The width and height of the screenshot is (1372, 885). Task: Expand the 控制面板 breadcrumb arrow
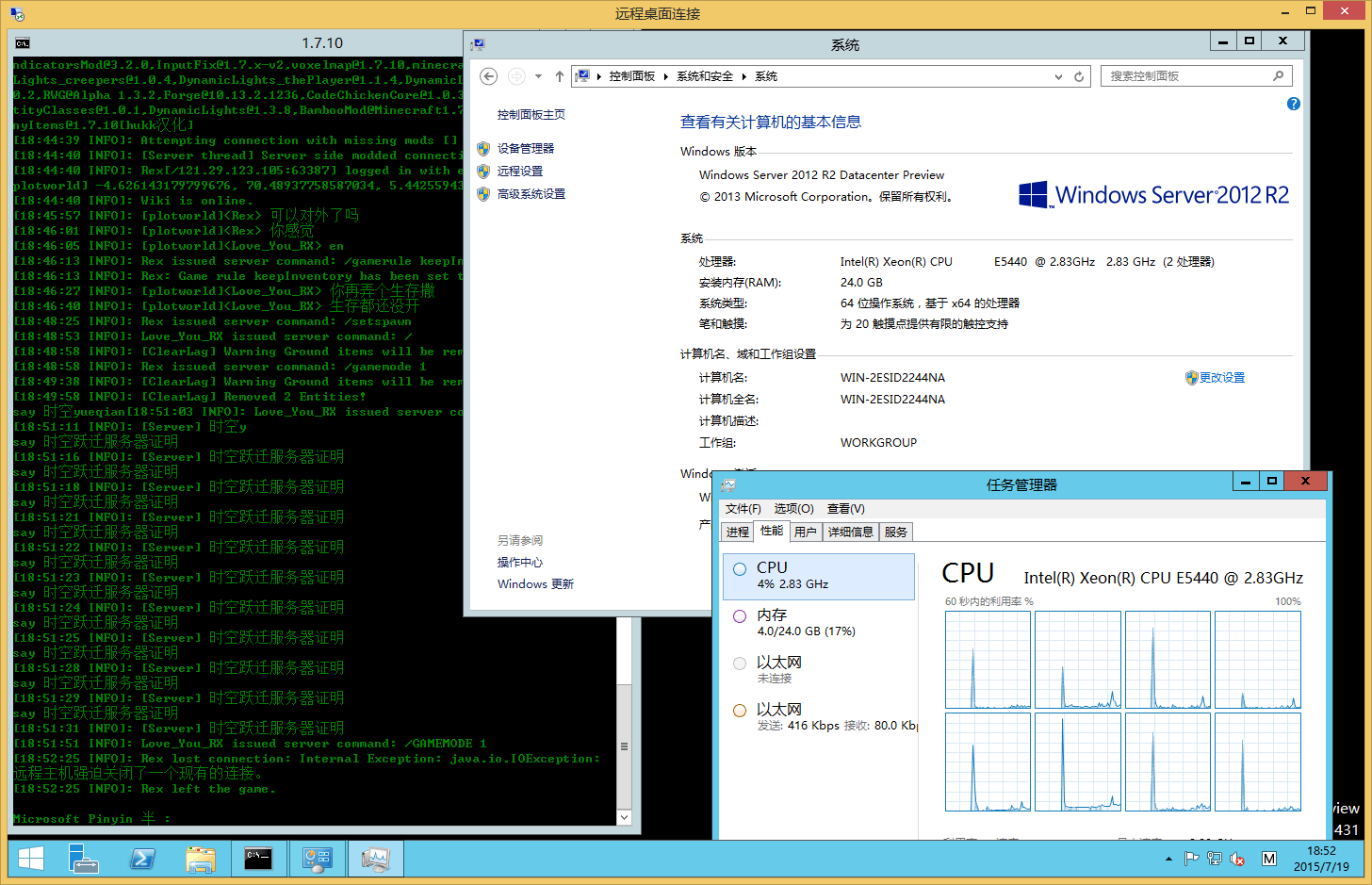tap(665, 76)
